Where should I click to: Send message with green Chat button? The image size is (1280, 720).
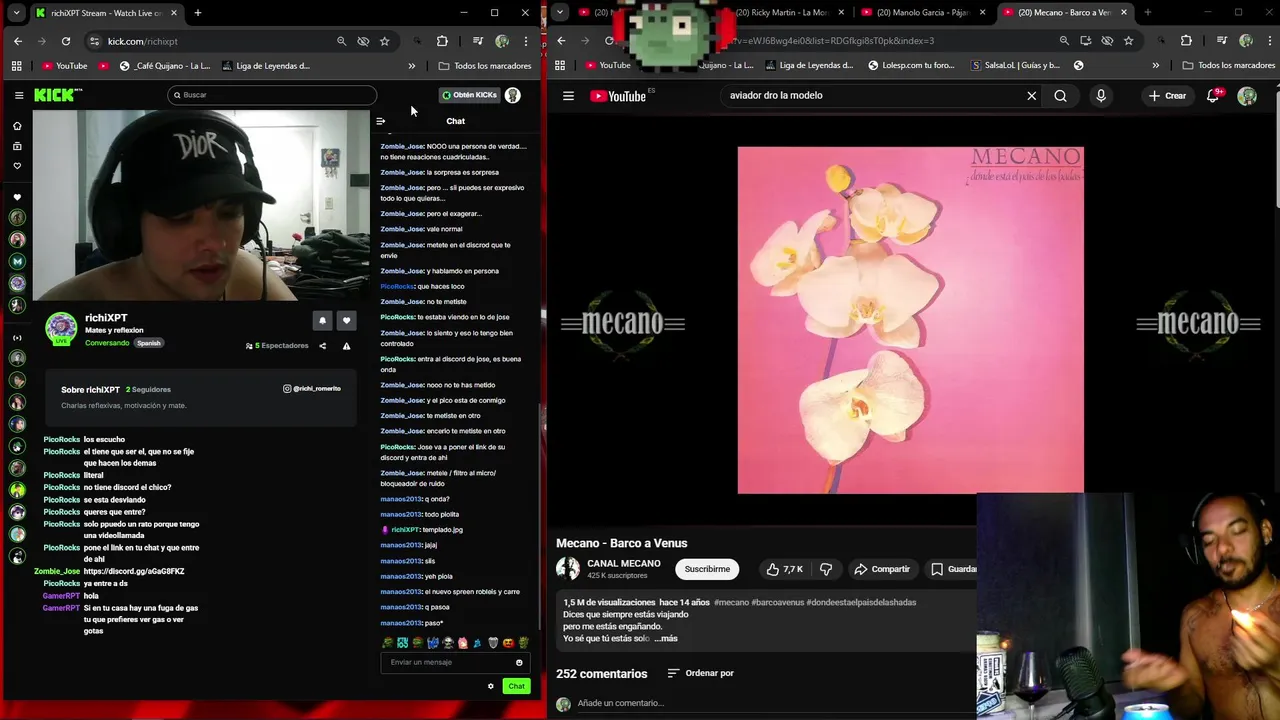[x=516, y=686]
